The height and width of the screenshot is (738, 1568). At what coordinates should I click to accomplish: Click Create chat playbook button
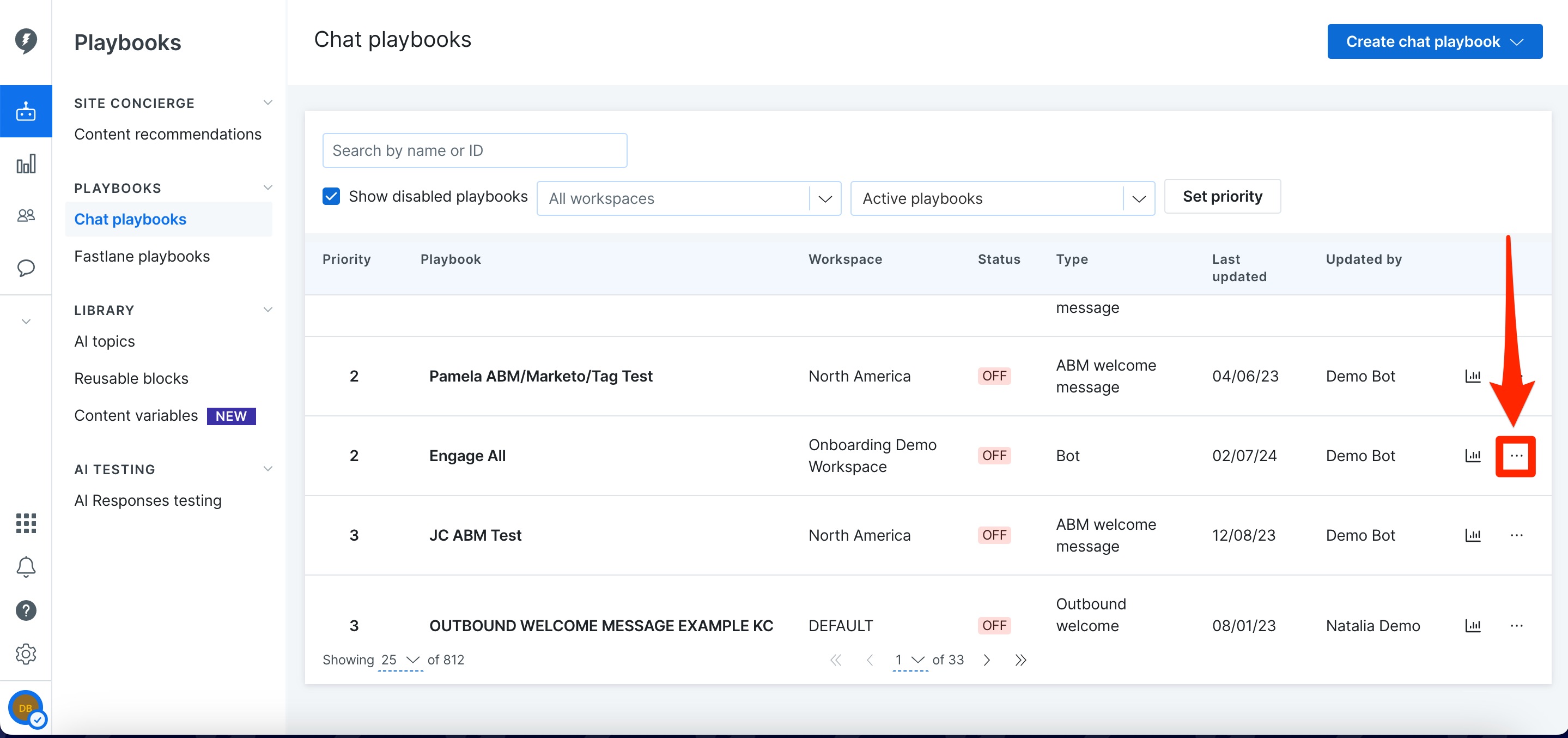click(1434, 41)
